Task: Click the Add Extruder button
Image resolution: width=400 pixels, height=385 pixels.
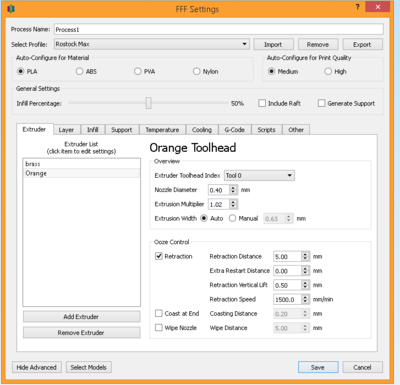Action: coord(81,317)
